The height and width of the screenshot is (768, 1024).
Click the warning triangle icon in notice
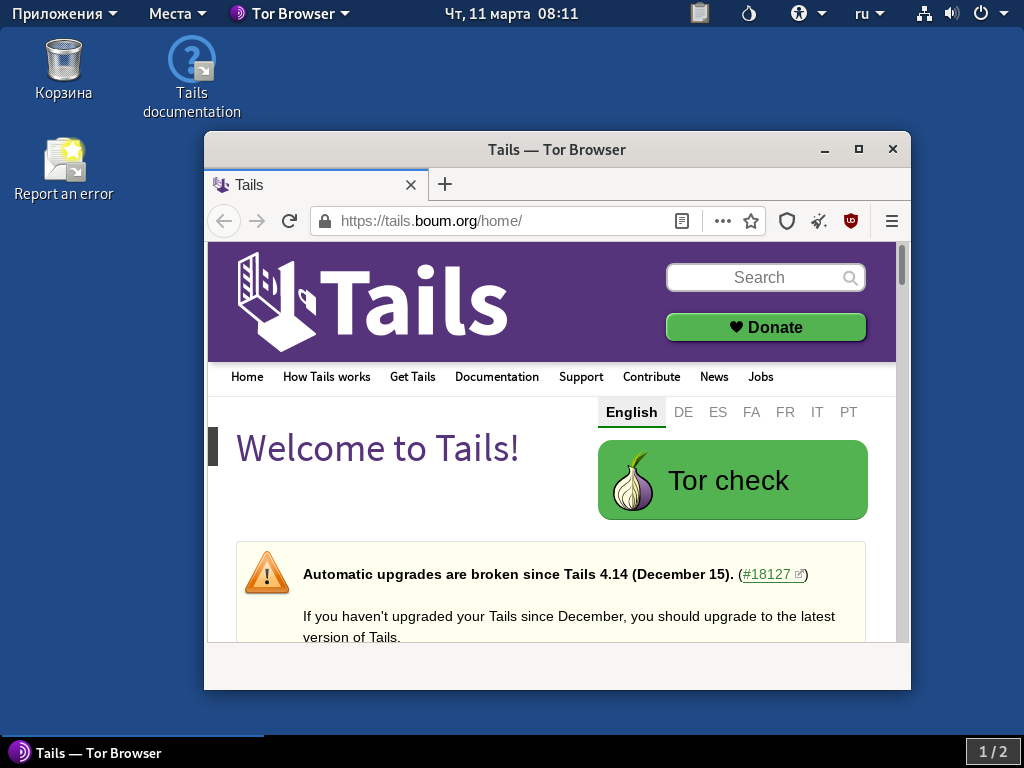266,573
